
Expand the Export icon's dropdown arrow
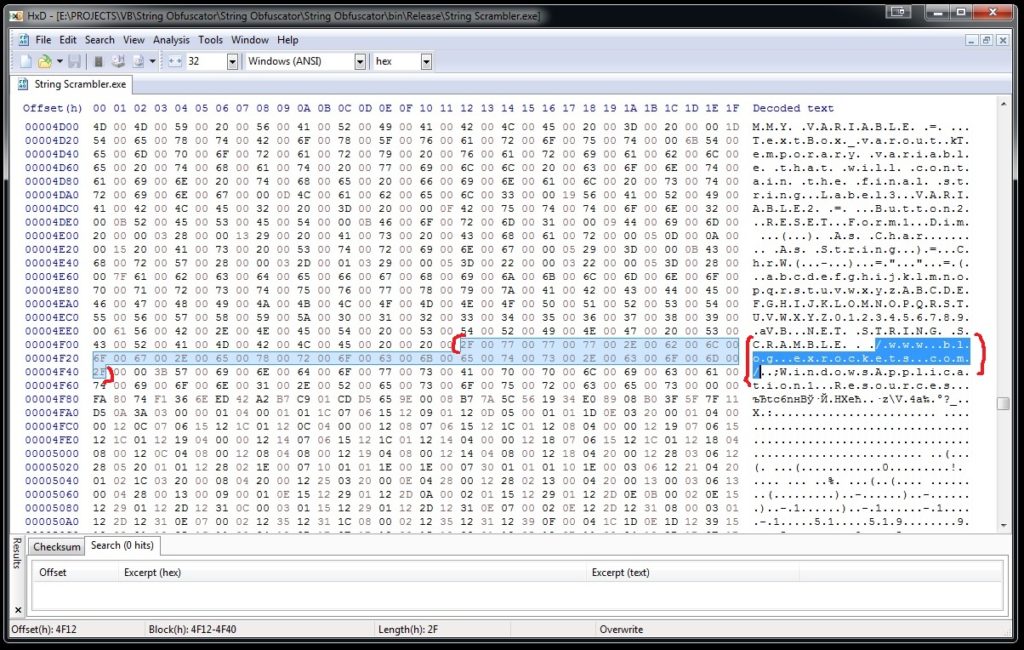point(151,60)
